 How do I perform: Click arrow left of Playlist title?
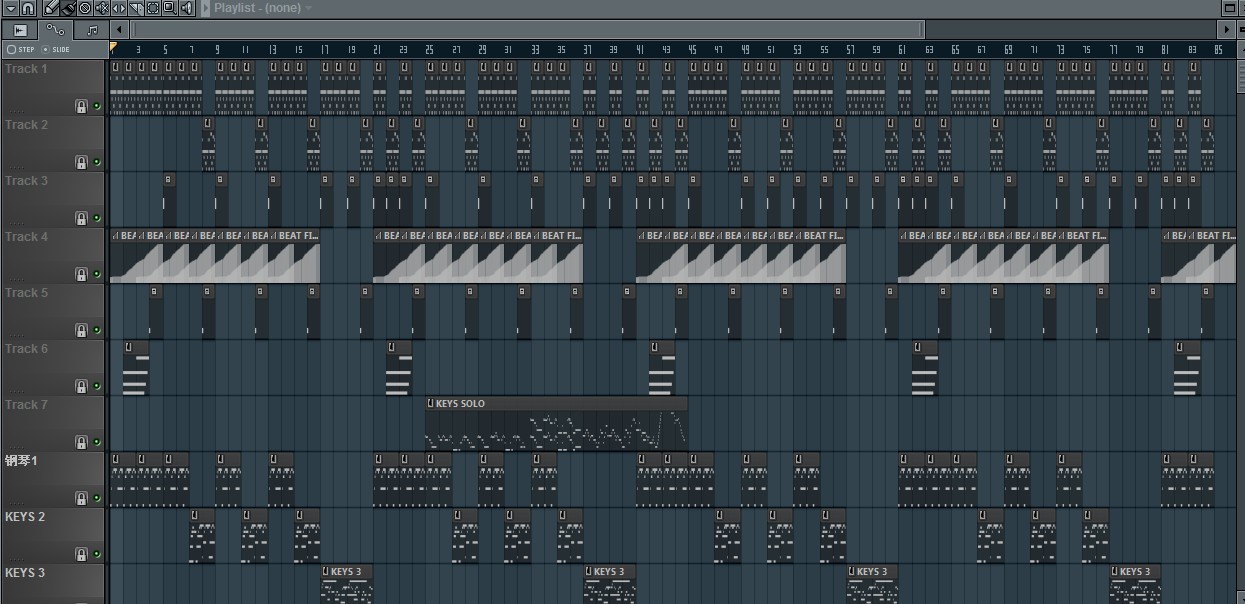205,8
